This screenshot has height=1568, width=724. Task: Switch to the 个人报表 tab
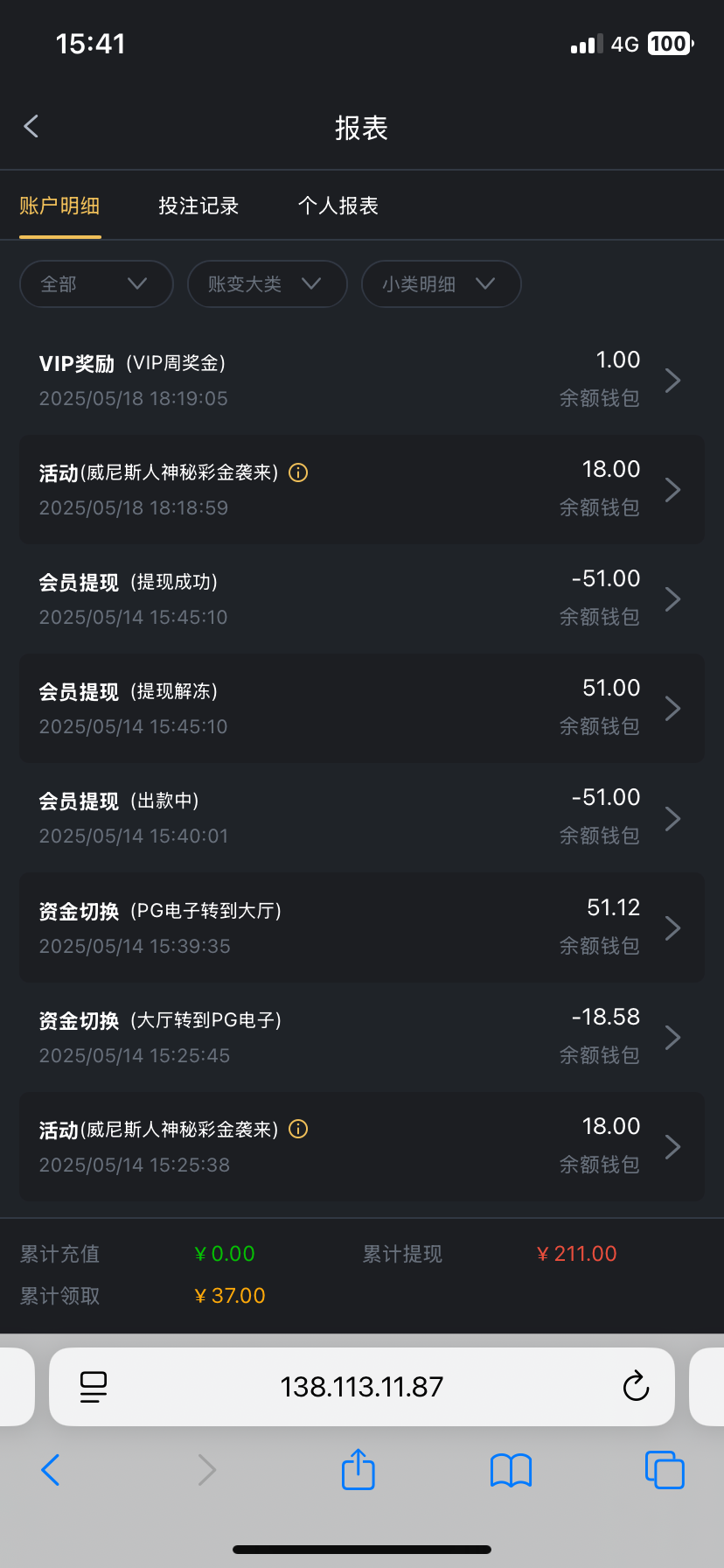coord(338,206)
